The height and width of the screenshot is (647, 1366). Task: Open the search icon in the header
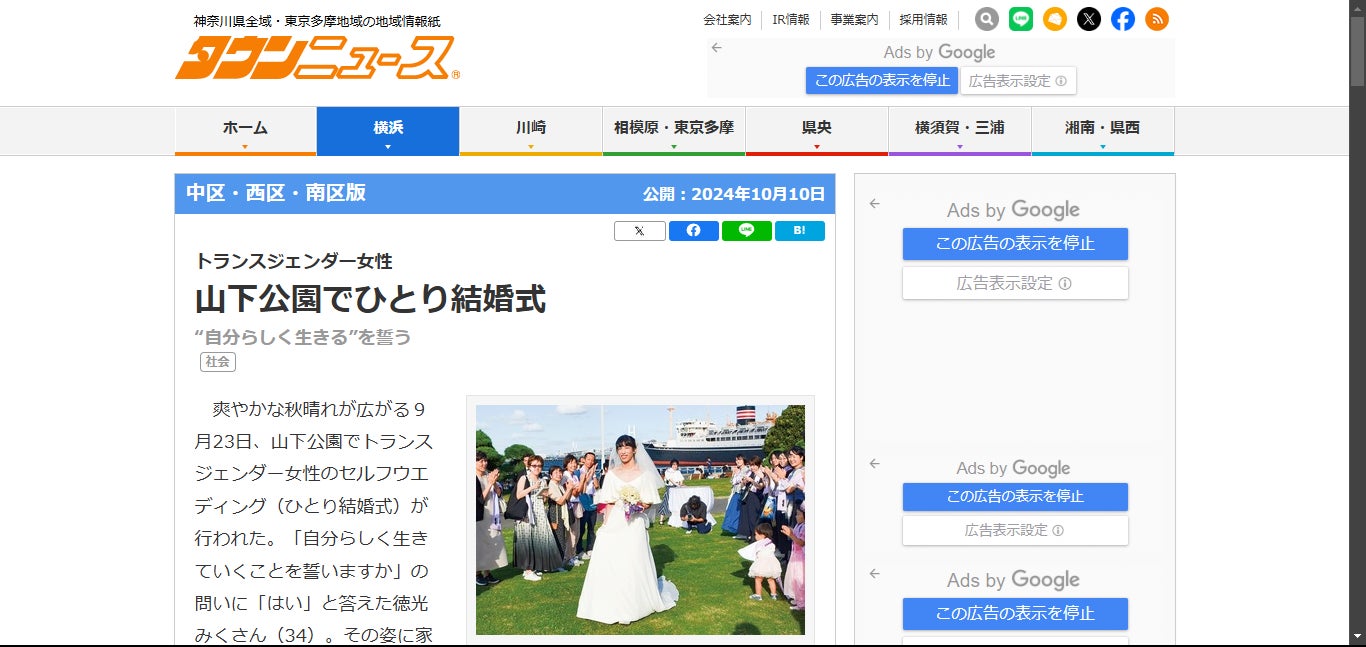click(x=987, y=19)
